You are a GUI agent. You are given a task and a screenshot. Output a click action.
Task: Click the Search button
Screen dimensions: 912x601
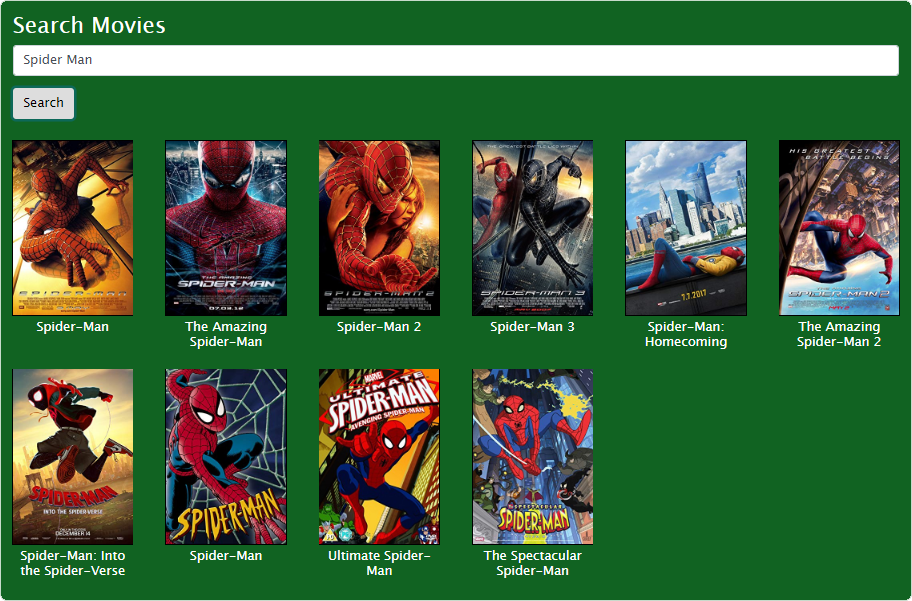tap(44, 104)
